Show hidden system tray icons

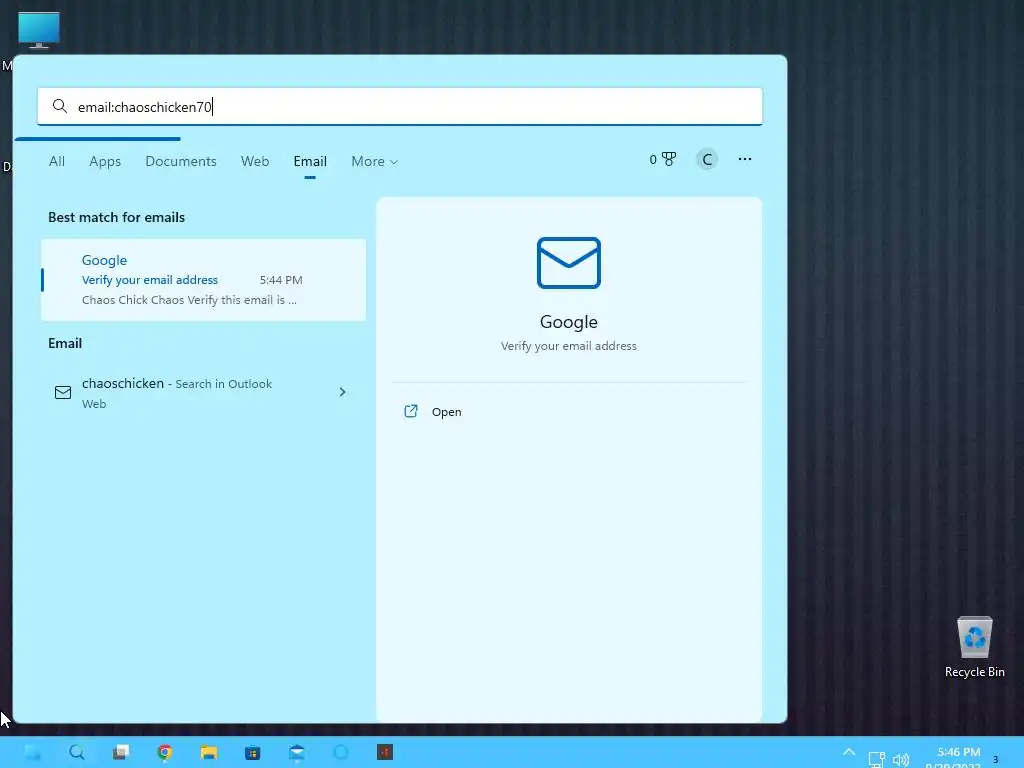(x=848, y=752)
